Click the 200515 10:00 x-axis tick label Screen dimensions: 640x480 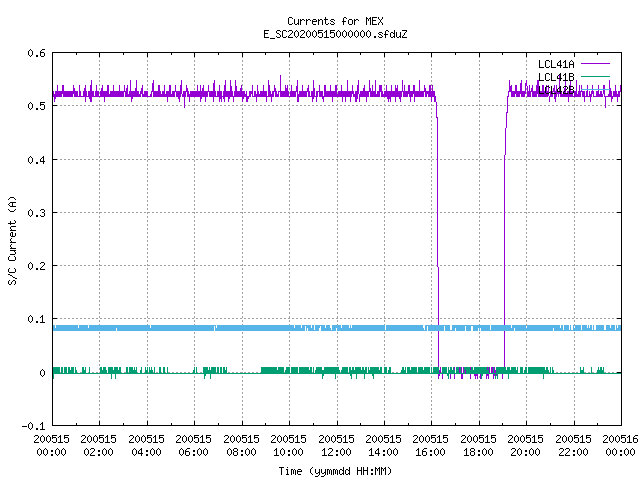pos(288,446)
